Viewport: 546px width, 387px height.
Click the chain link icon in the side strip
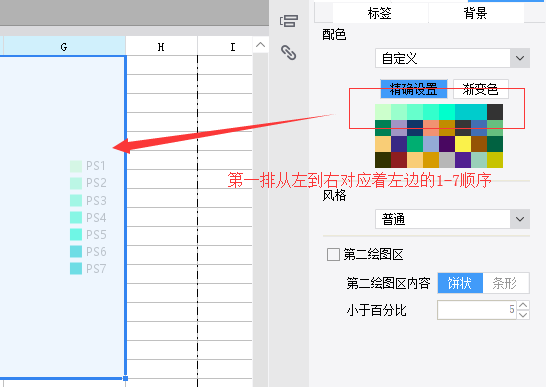pyautogui.click(x=289, y=53)
